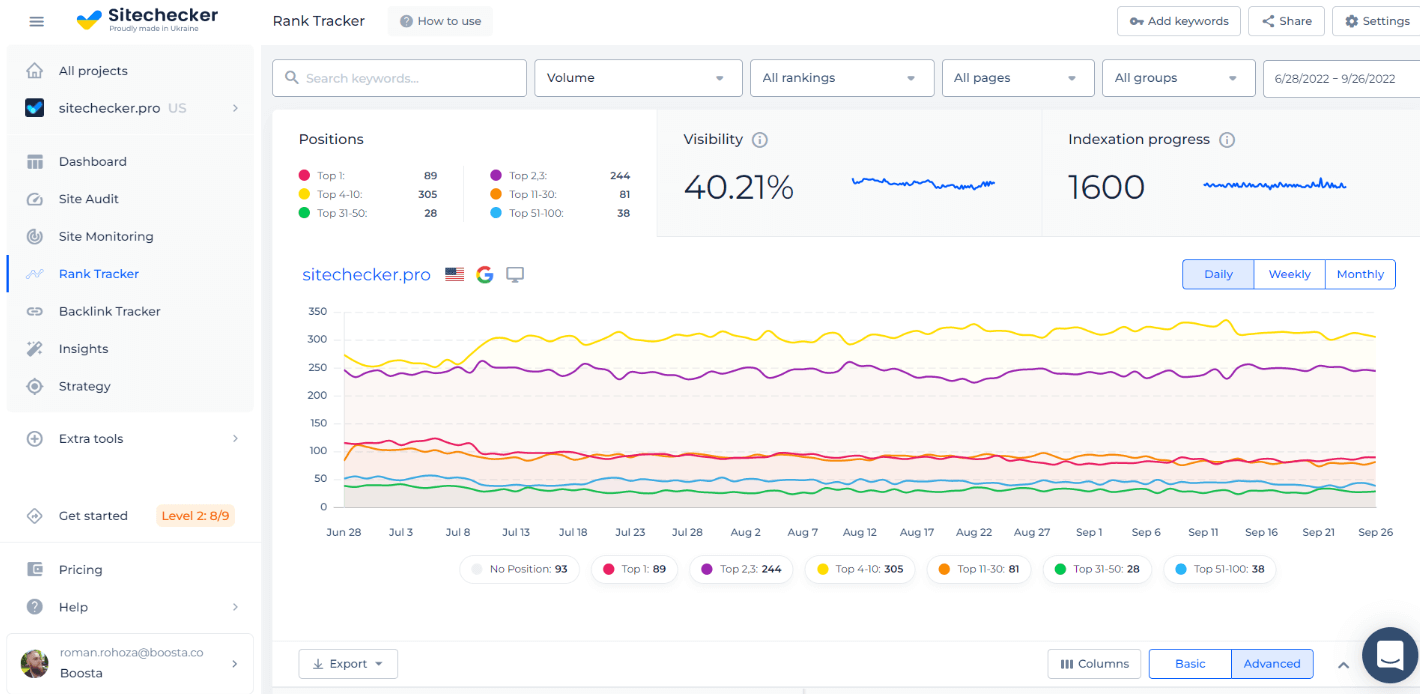This screenshot has width=1420, height=694.
Task: Open the hamburger menu icon
Action: coord(36,21)
